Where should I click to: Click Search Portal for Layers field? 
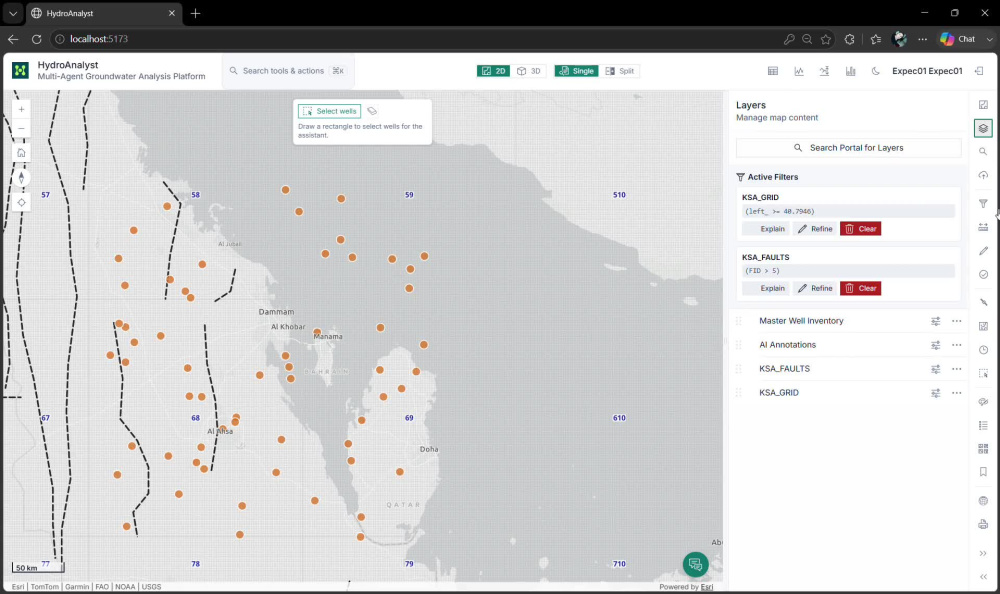(x=848, y=147)
